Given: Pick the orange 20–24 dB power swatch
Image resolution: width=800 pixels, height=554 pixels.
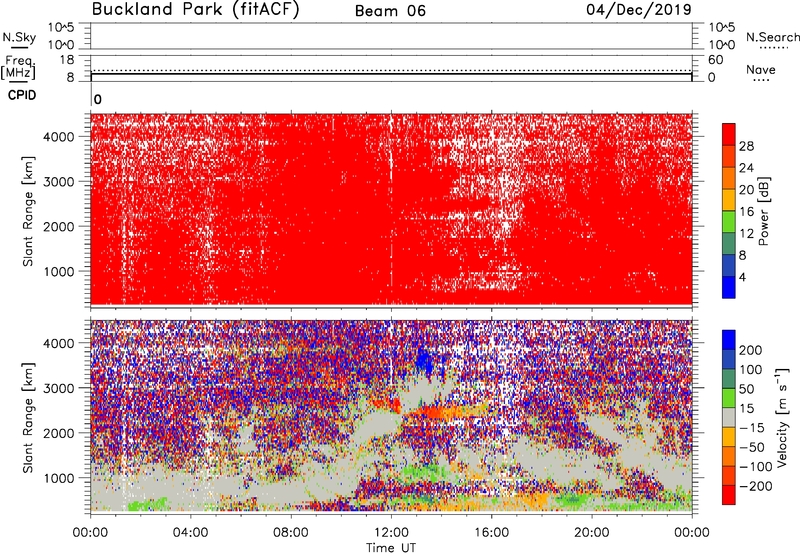Looking at the screenshot, I should (x=729, y=178).
